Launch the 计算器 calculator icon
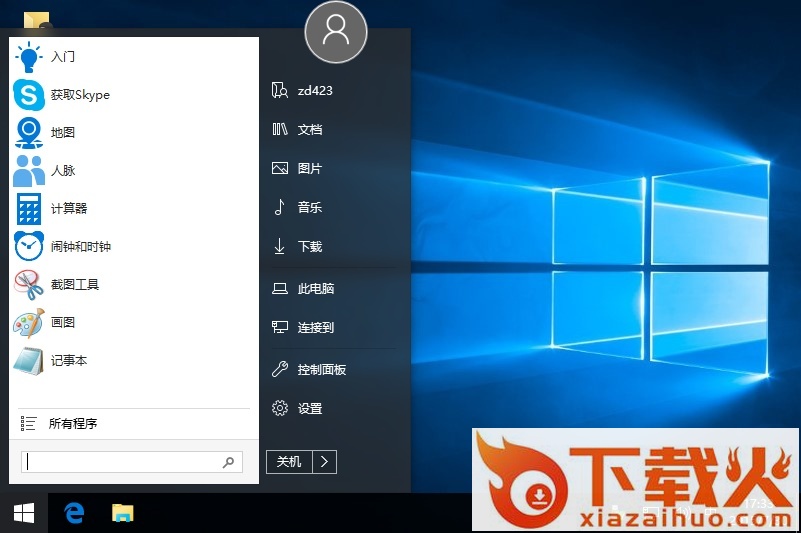Image resolution: width=801 pixels, height=533 pixels. (29, 208)
